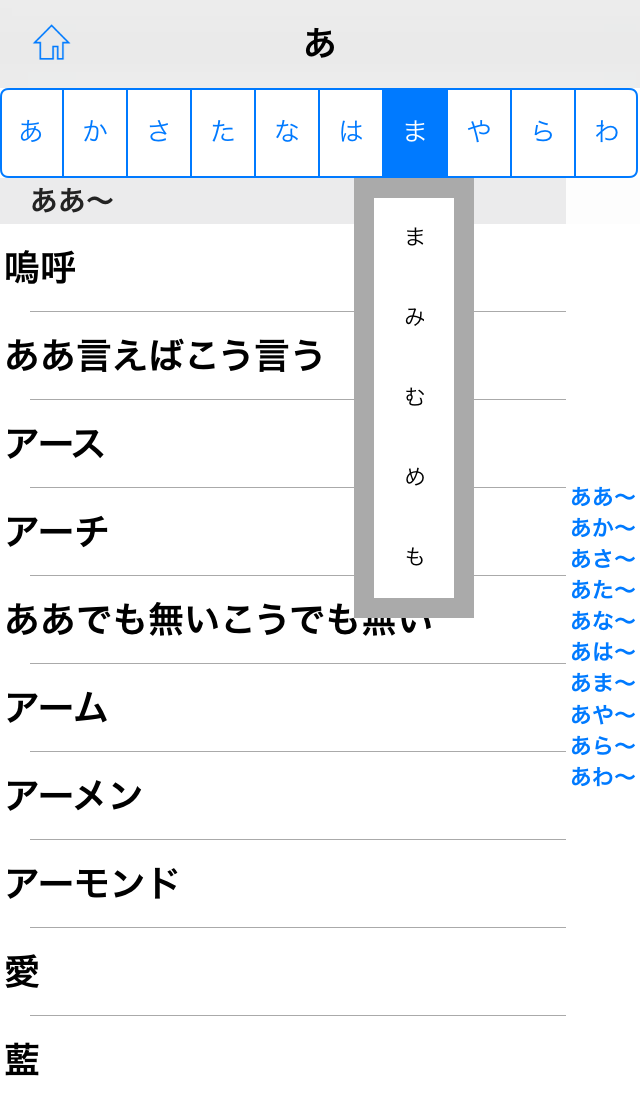
Task: Tap the や row tab
Action: coord(479,132)
